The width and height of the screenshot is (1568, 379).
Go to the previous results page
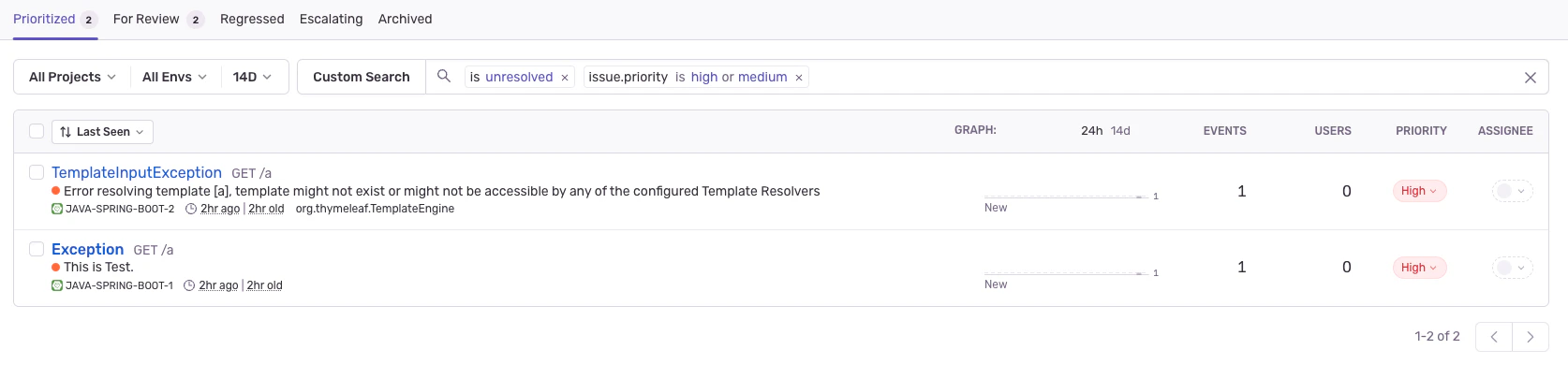click(1494, 337)
